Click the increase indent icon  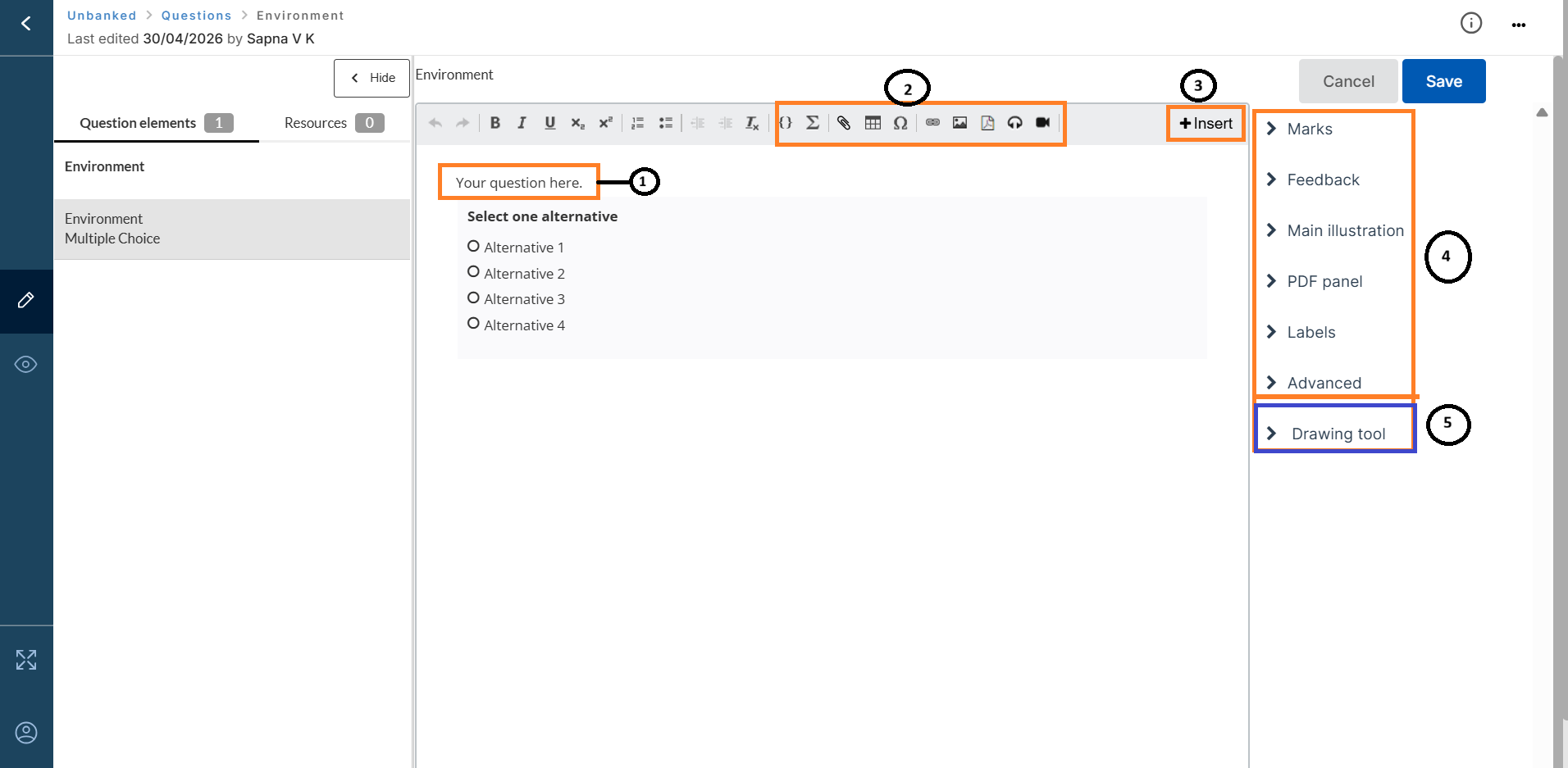[x=726, y=123]
